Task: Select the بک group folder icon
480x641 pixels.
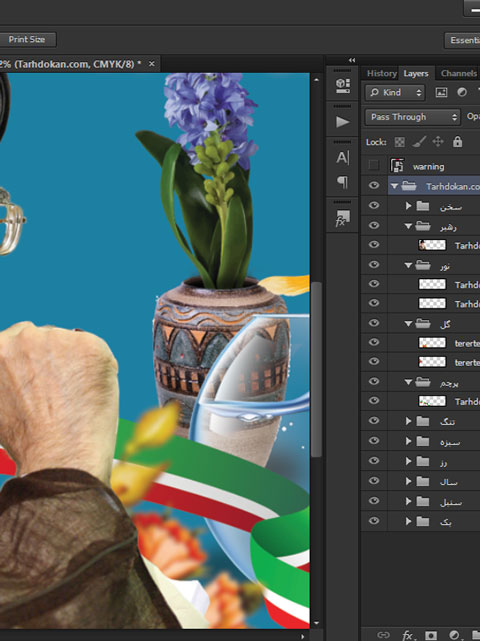Action: [423, 521]
